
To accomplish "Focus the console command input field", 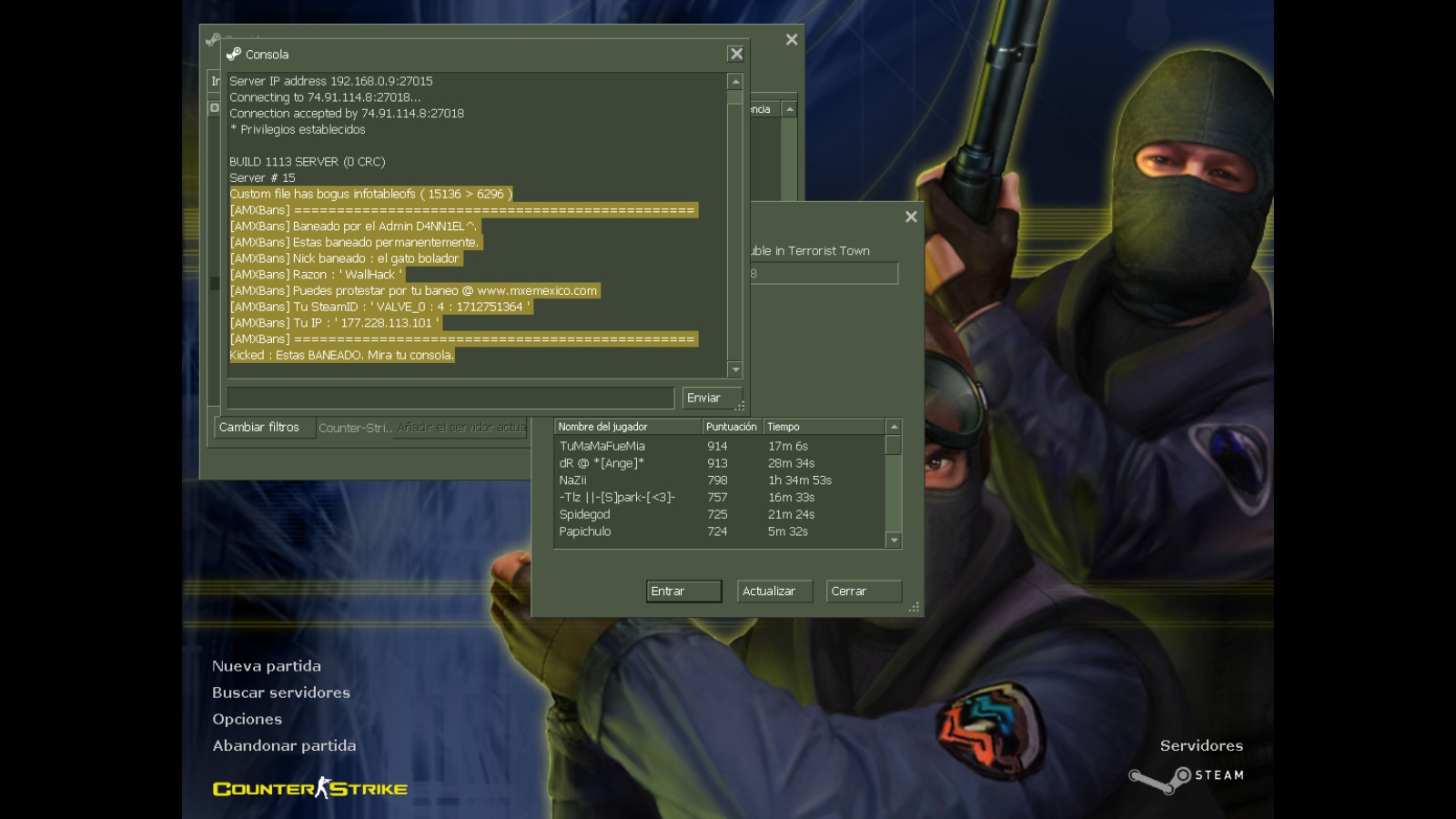I will [x=450, y=398].
